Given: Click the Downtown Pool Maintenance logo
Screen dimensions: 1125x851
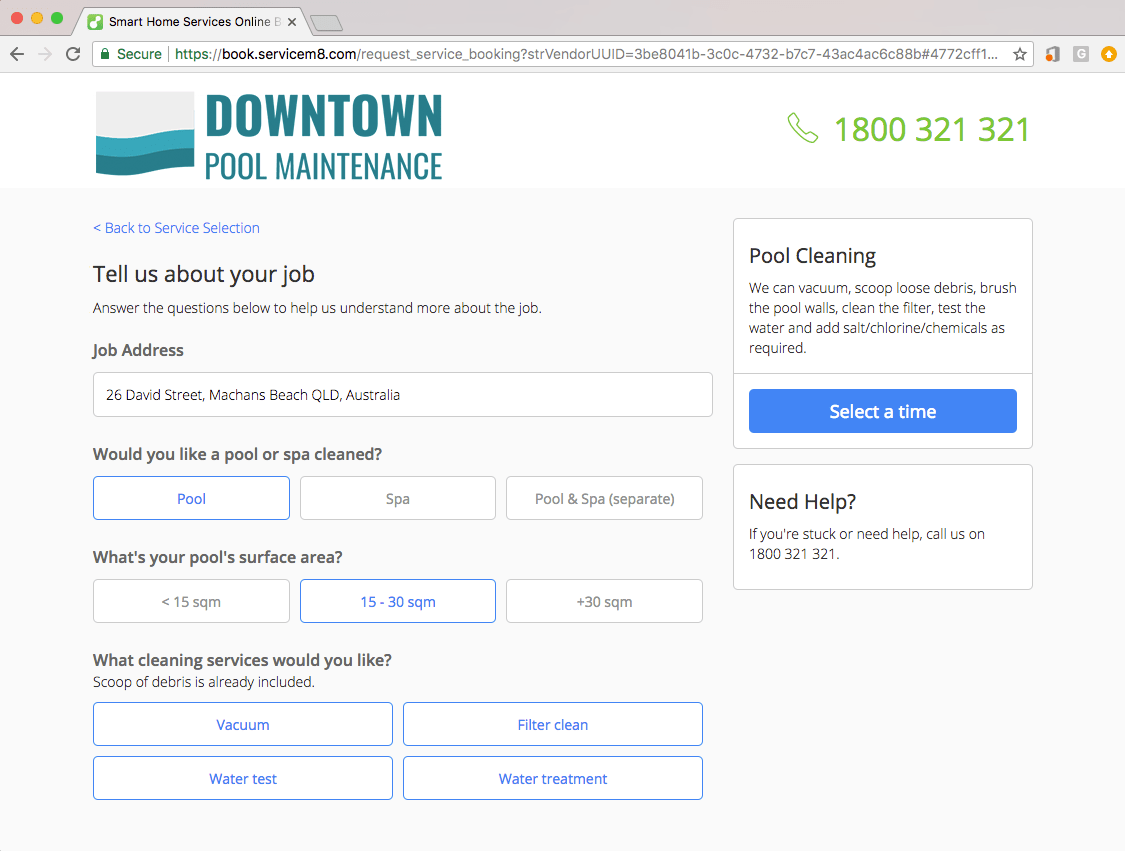Looking at the screenshot, I should 269,134.
